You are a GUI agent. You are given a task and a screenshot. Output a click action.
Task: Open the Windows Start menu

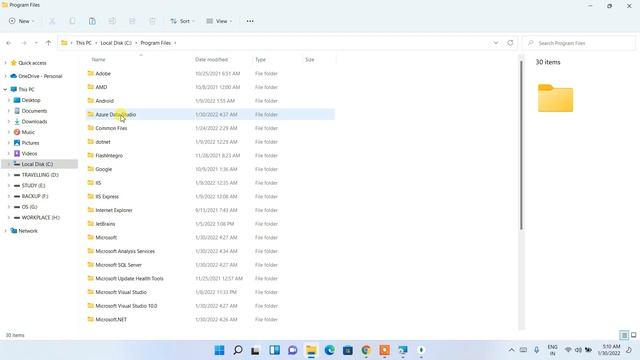[x=219, y=350]
